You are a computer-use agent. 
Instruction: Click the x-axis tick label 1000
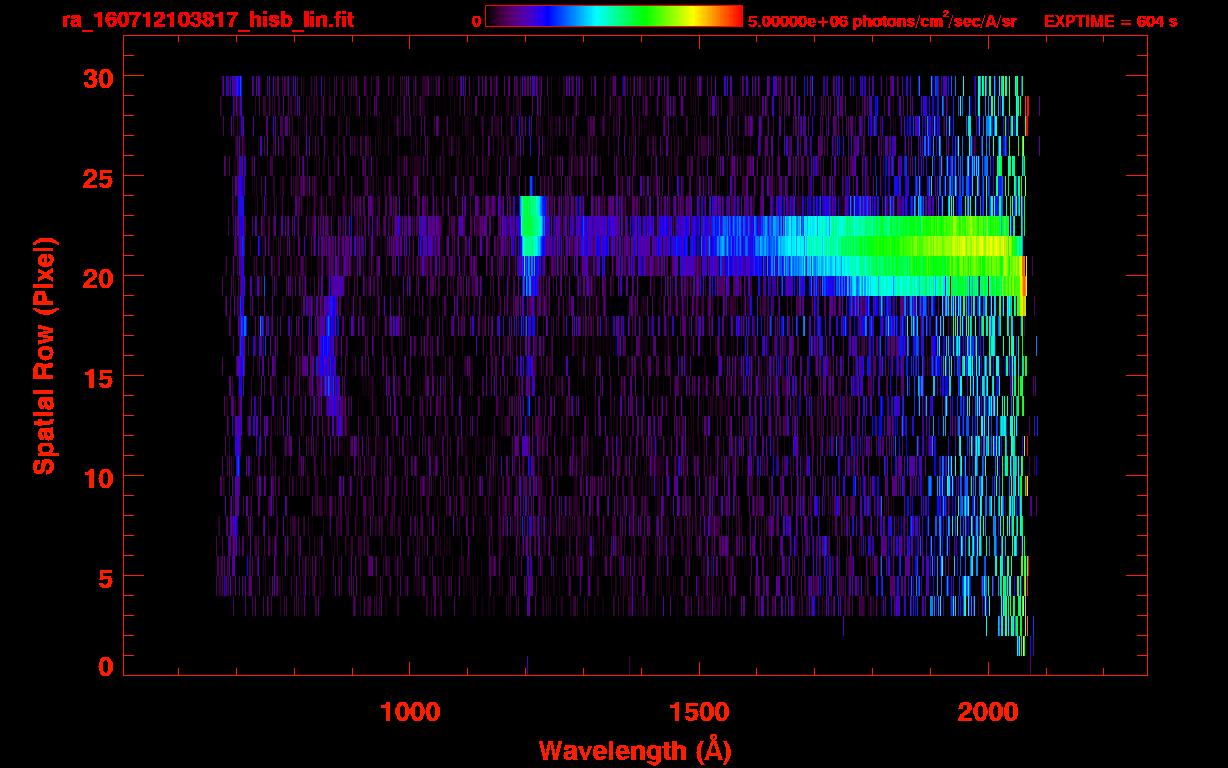410,712
